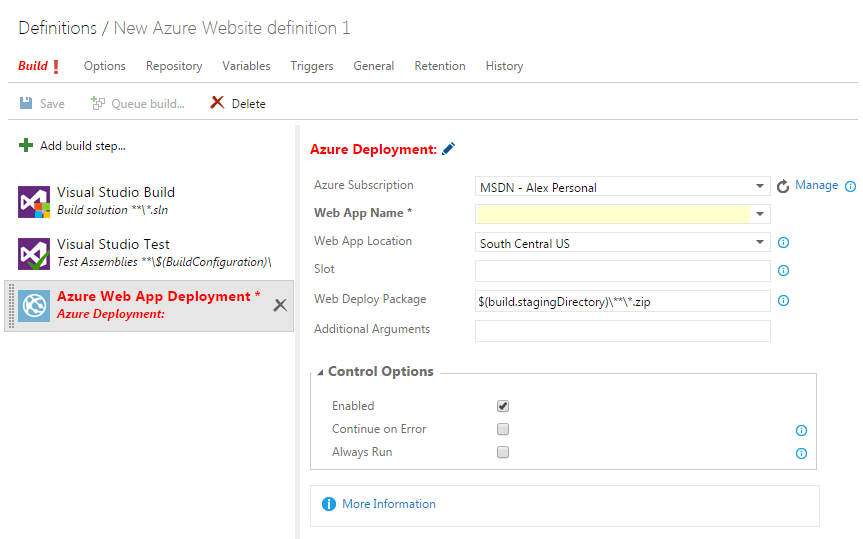Refresh the Azure Subscription list
The height and width of the screenshot is (539, 863).
[783, 186]
